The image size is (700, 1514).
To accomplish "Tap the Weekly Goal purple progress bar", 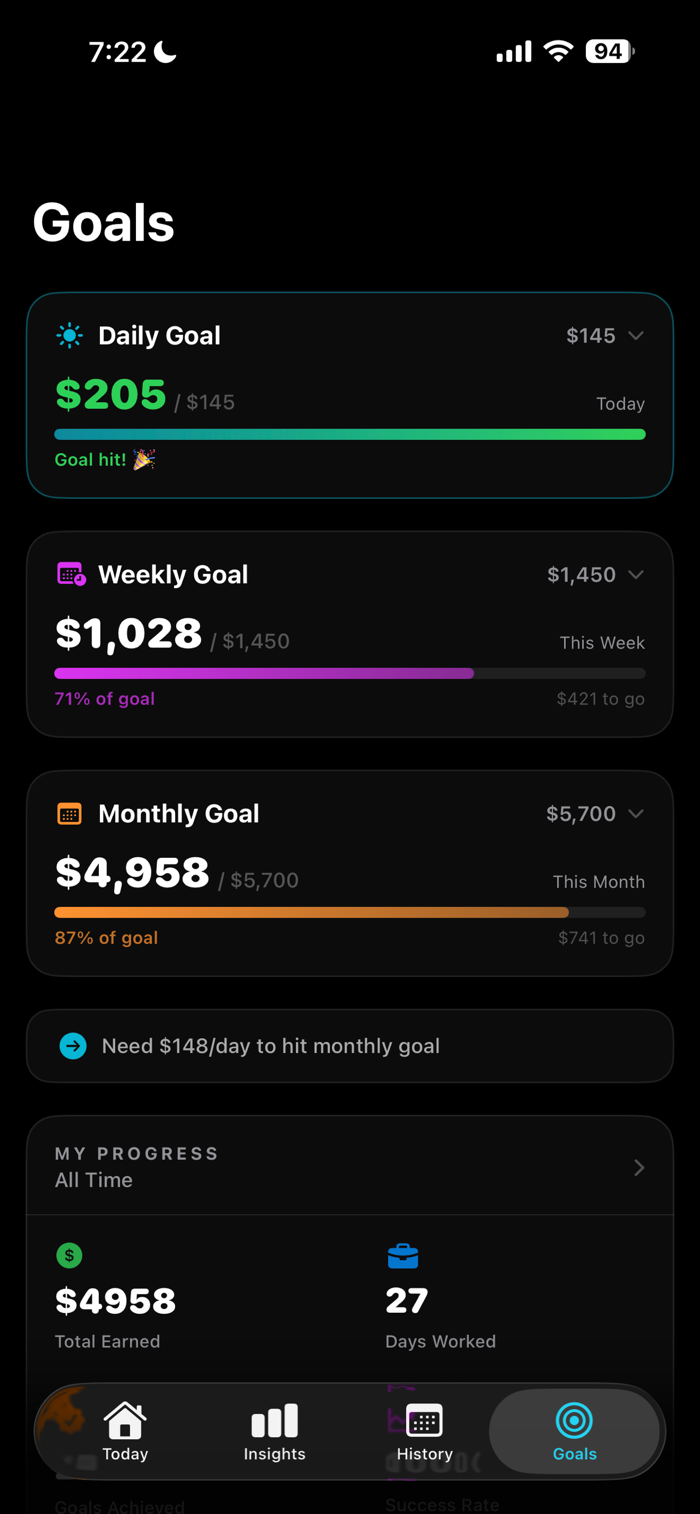I will click(264, 674).
